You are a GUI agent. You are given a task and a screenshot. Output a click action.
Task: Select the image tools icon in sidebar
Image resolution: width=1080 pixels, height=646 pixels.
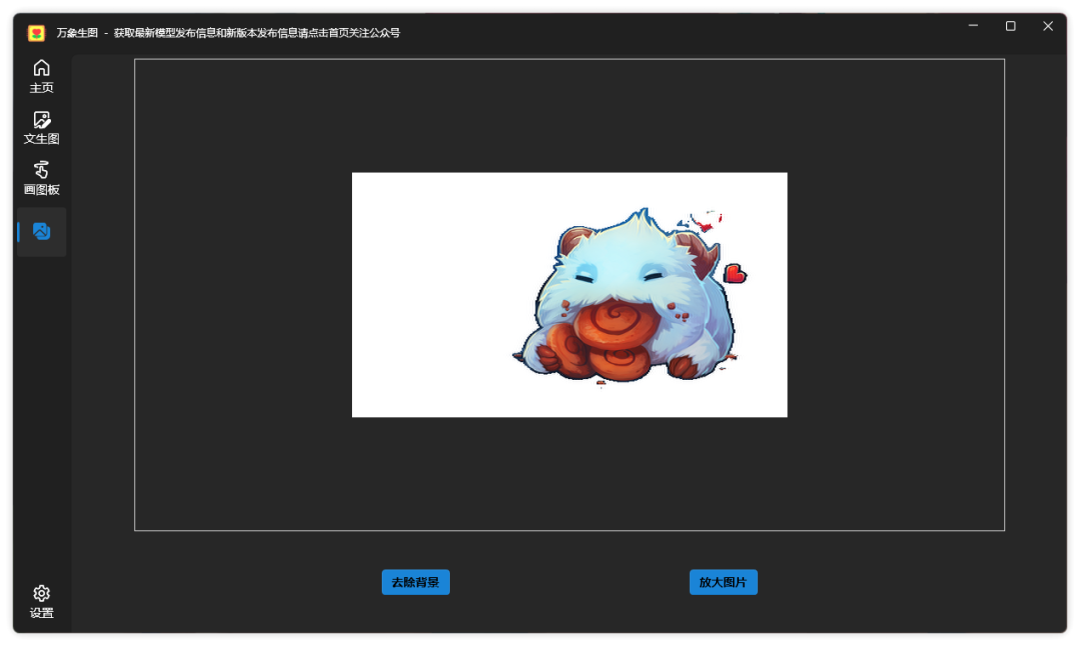[x=41, y=231]
